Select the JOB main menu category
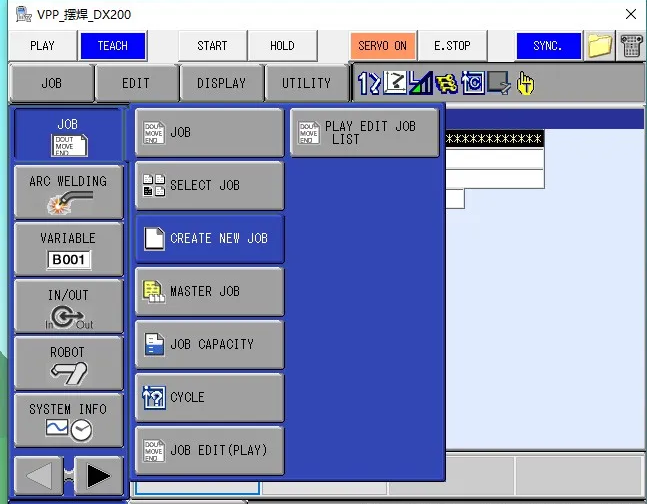This screenshot has width=647, height=504. (x=68, y=135)
